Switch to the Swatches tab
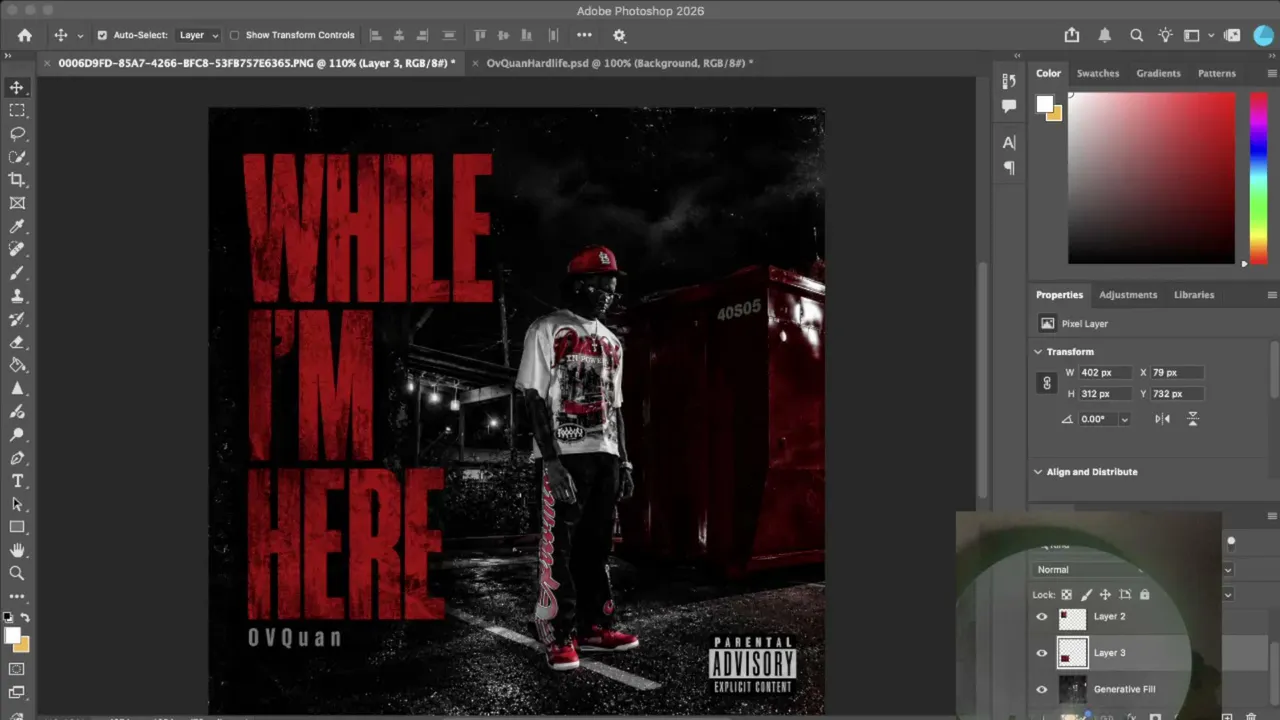Screen dimensions: 1280x720 pos(1098,73)
